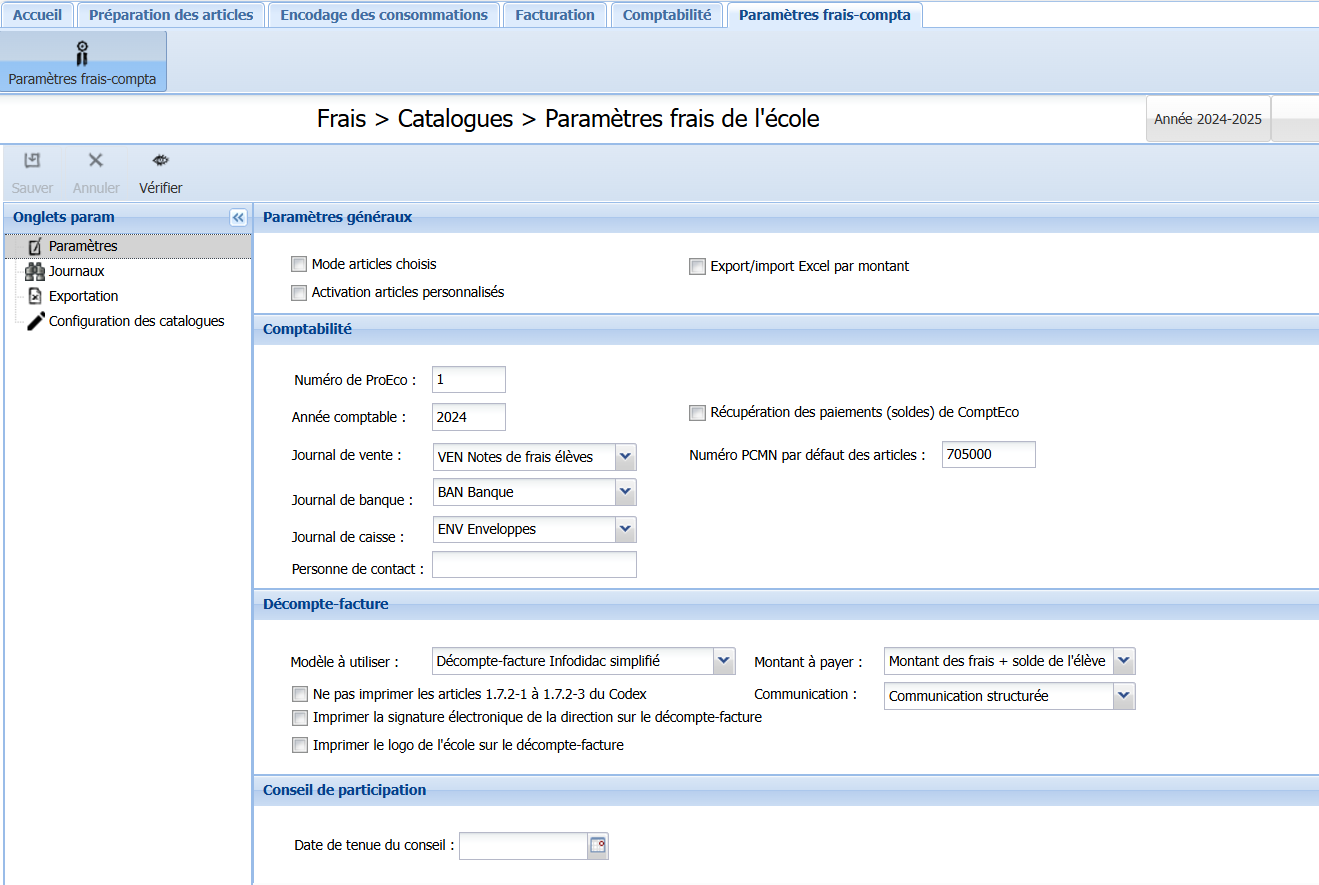
Task: Open the Modèle à utiliser dropdown
Action: (724, 661)
